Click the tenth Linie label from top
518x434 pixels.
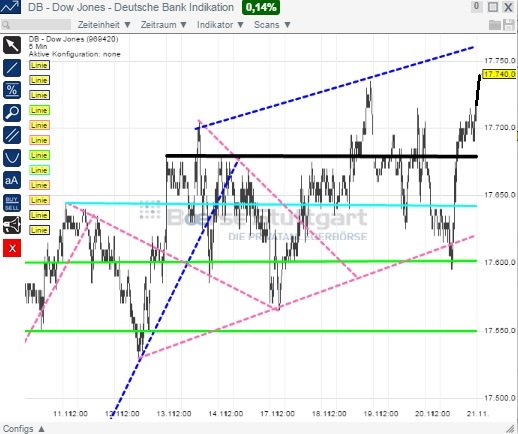click(x=39, y=200)
